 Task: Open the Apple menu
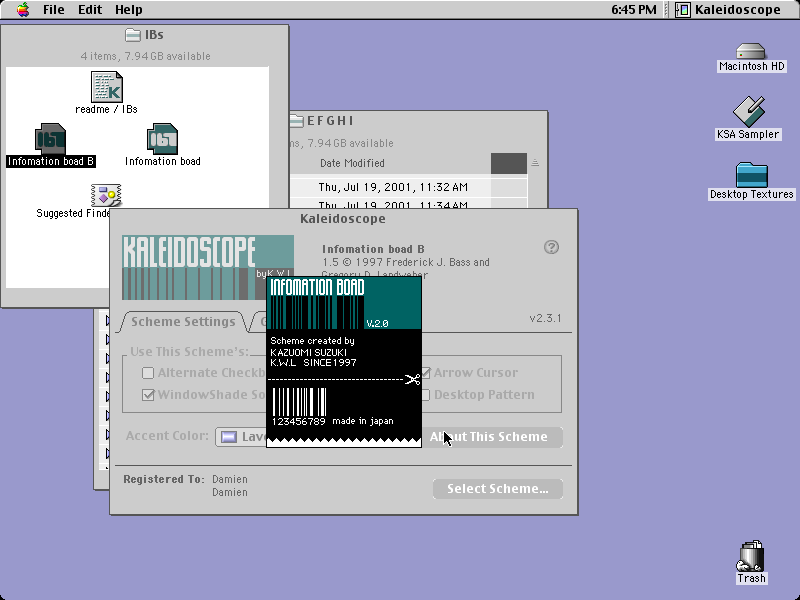(x=23, y=10)
